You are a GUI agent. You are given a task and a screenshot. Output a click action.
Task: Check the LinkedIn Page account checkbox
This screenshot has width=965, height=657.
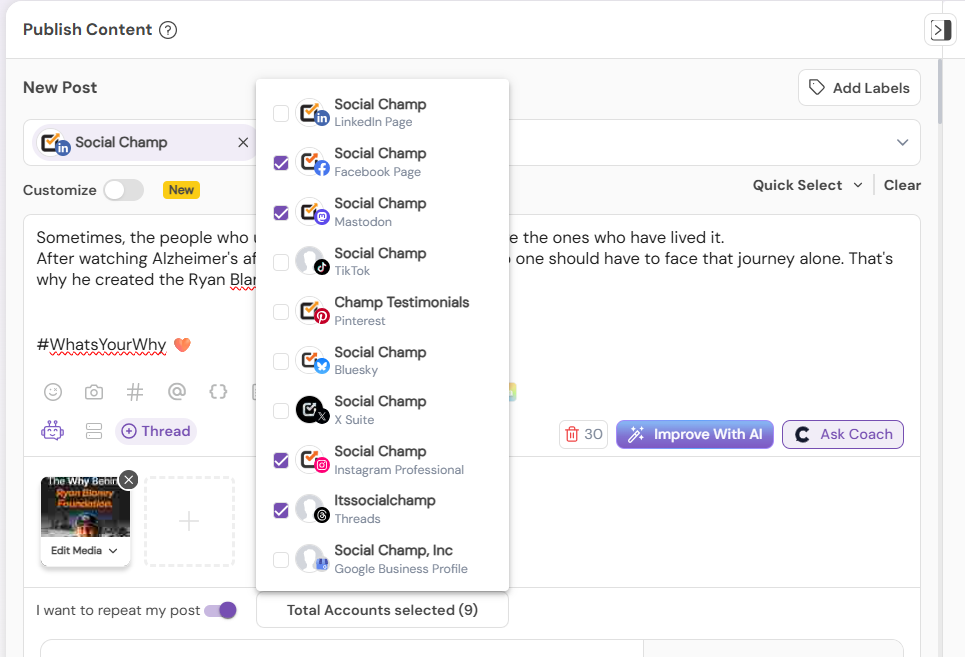(281, 113)
